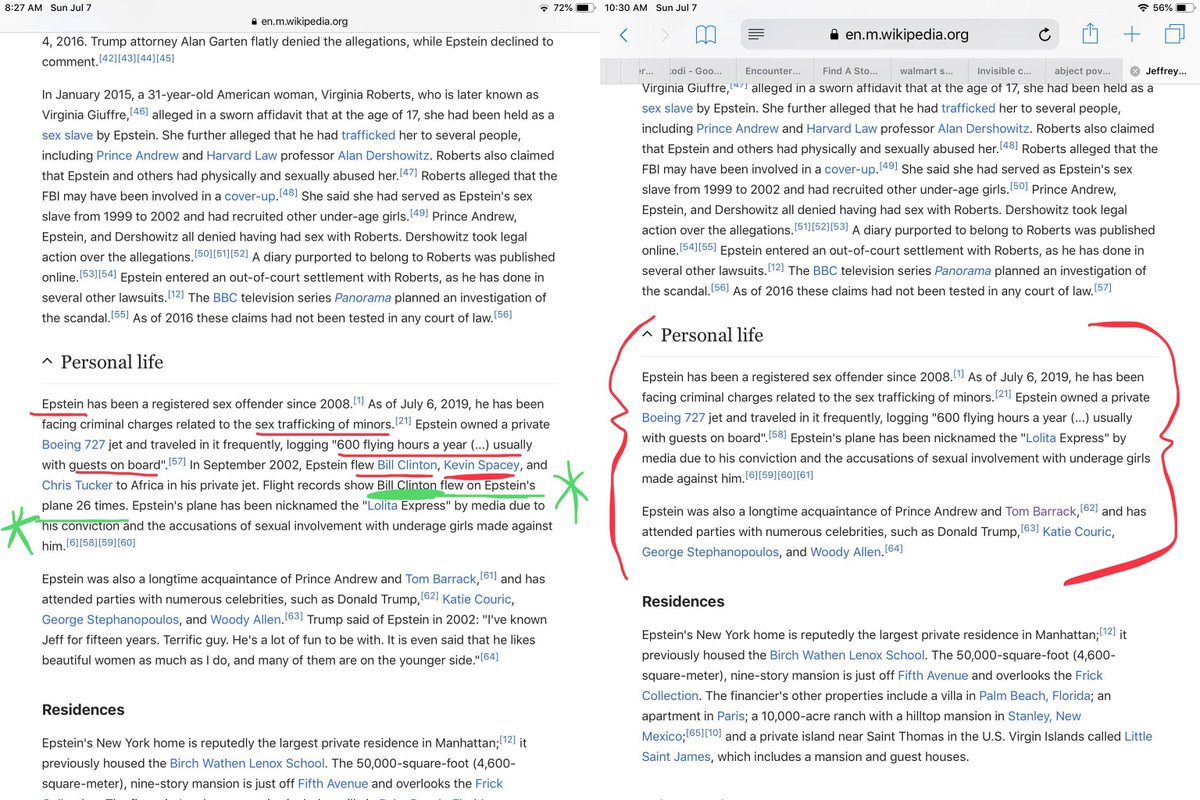This screenshot has height=800, width=1200.
Task: Open citation [63] after Donald Trump in right screenshot
Action: tap(1029, 528)
